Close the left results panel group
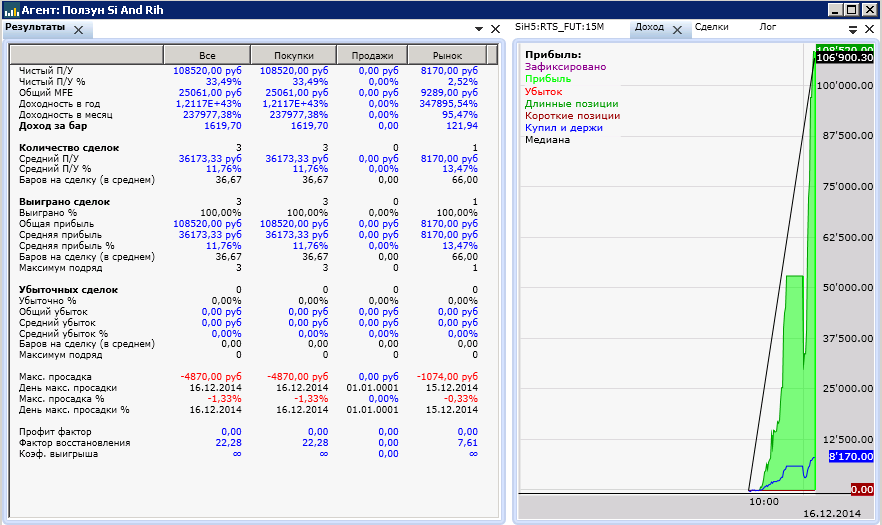Image resolution: width=882 pixels, height=525 pixels. (495, 30)
